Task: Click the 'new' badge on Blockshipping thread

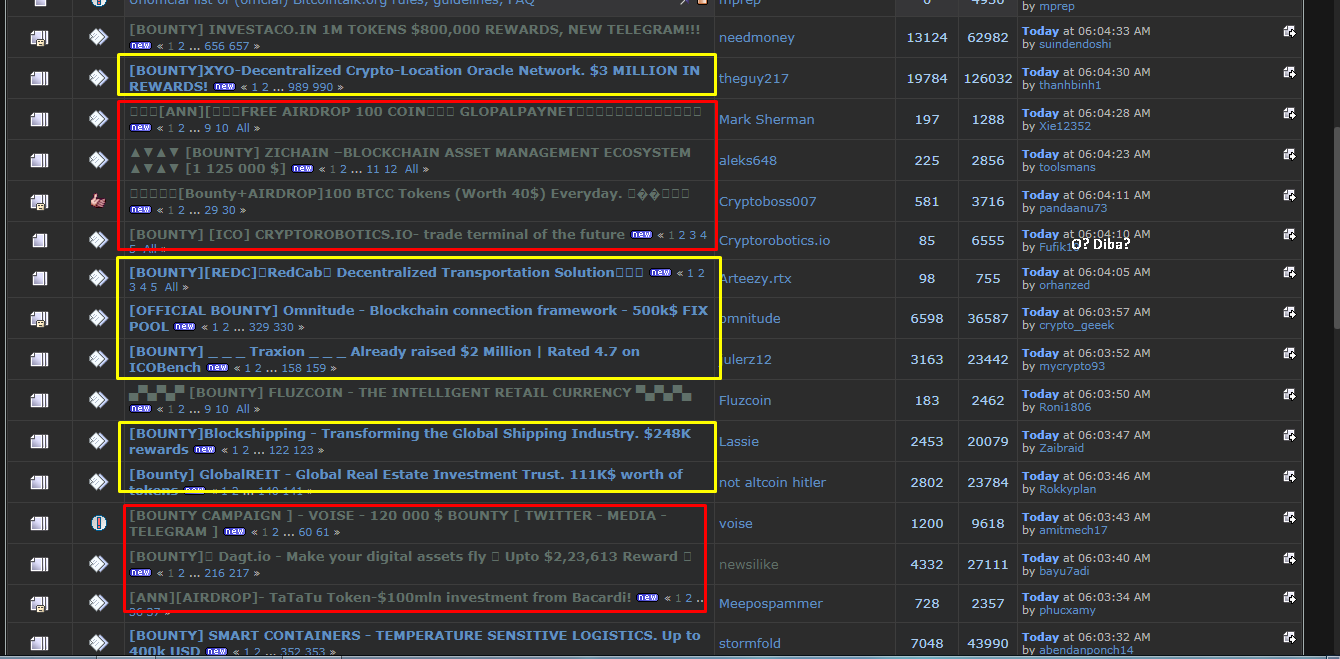Action: click(x=205, y=450)
